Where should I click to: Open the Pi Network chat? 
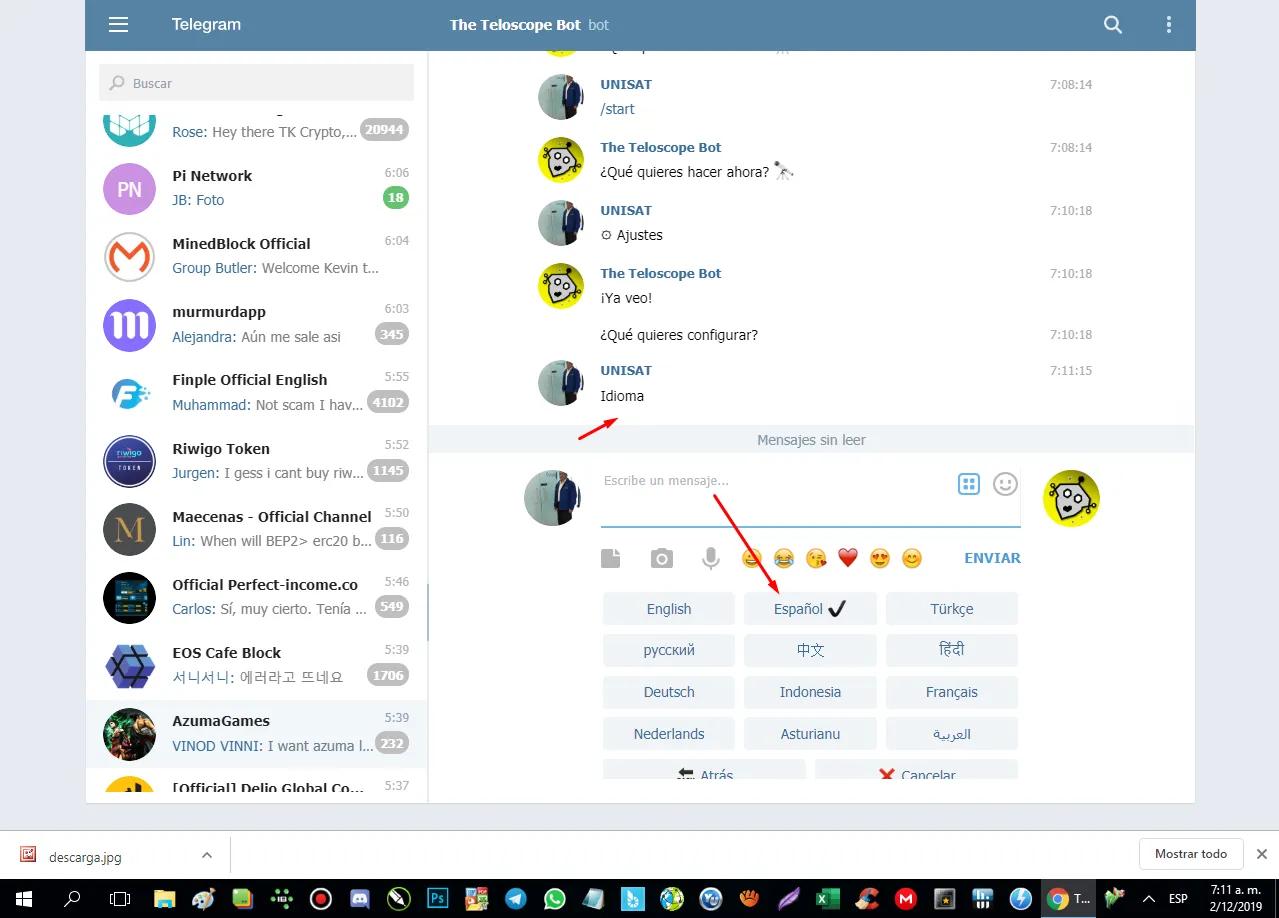pos(256,189)
